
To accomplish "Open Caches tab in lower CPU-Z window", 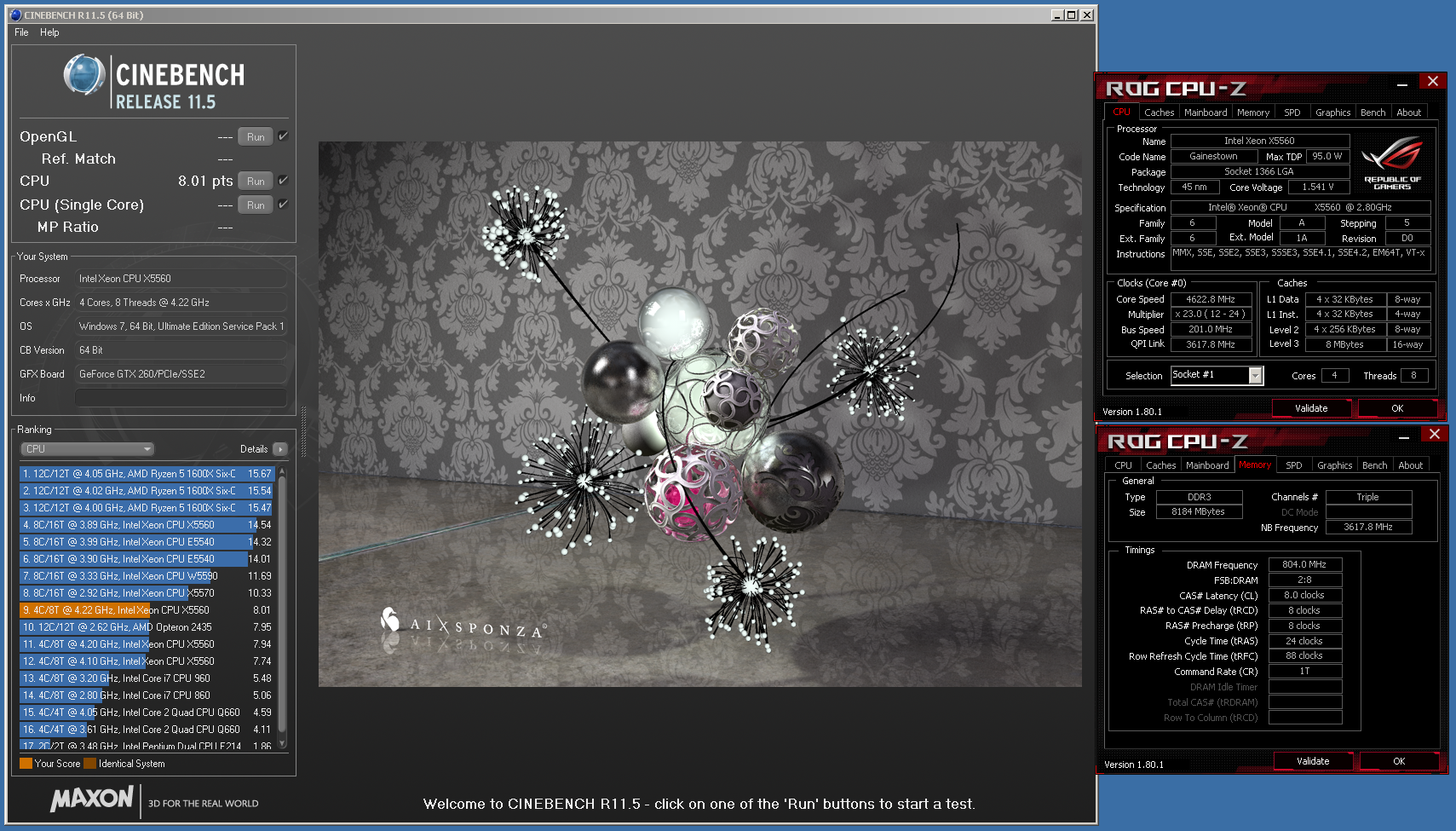I will (1160, 465).
